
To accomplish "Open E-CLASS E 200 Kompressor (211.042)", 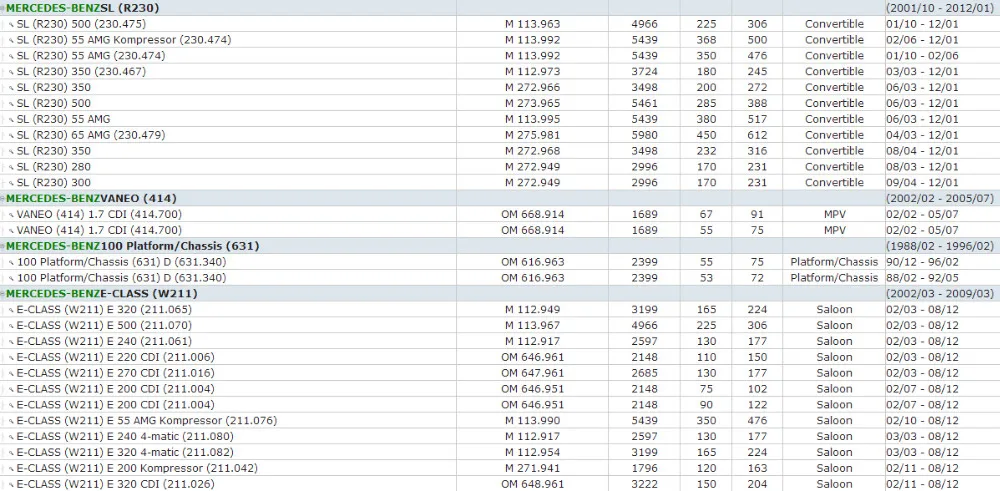I will coord(137,469).
